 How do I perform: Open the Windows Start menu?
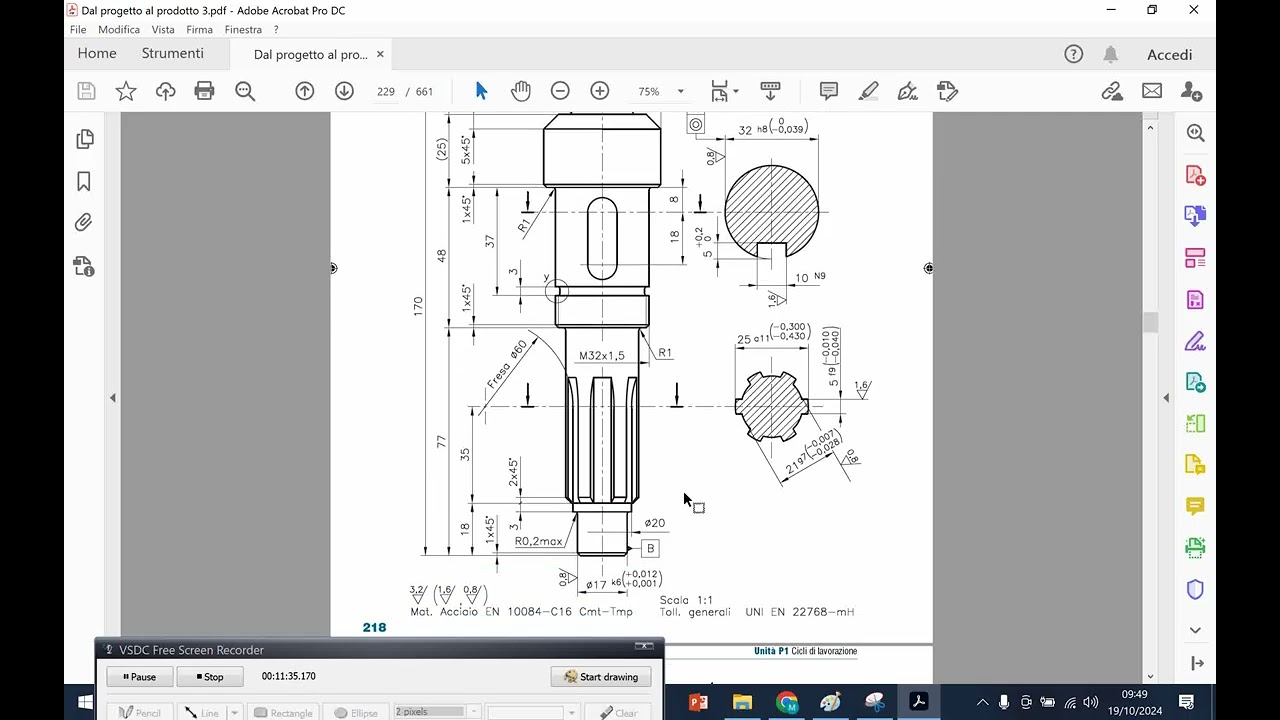pyautogui.click(x=85, y=702)
